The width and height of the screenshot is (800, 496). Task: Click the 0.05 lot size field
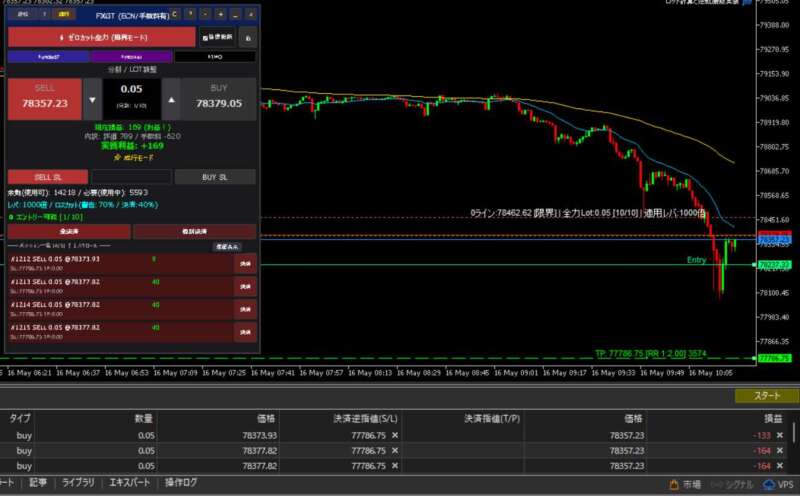click(x=132, y=99)
